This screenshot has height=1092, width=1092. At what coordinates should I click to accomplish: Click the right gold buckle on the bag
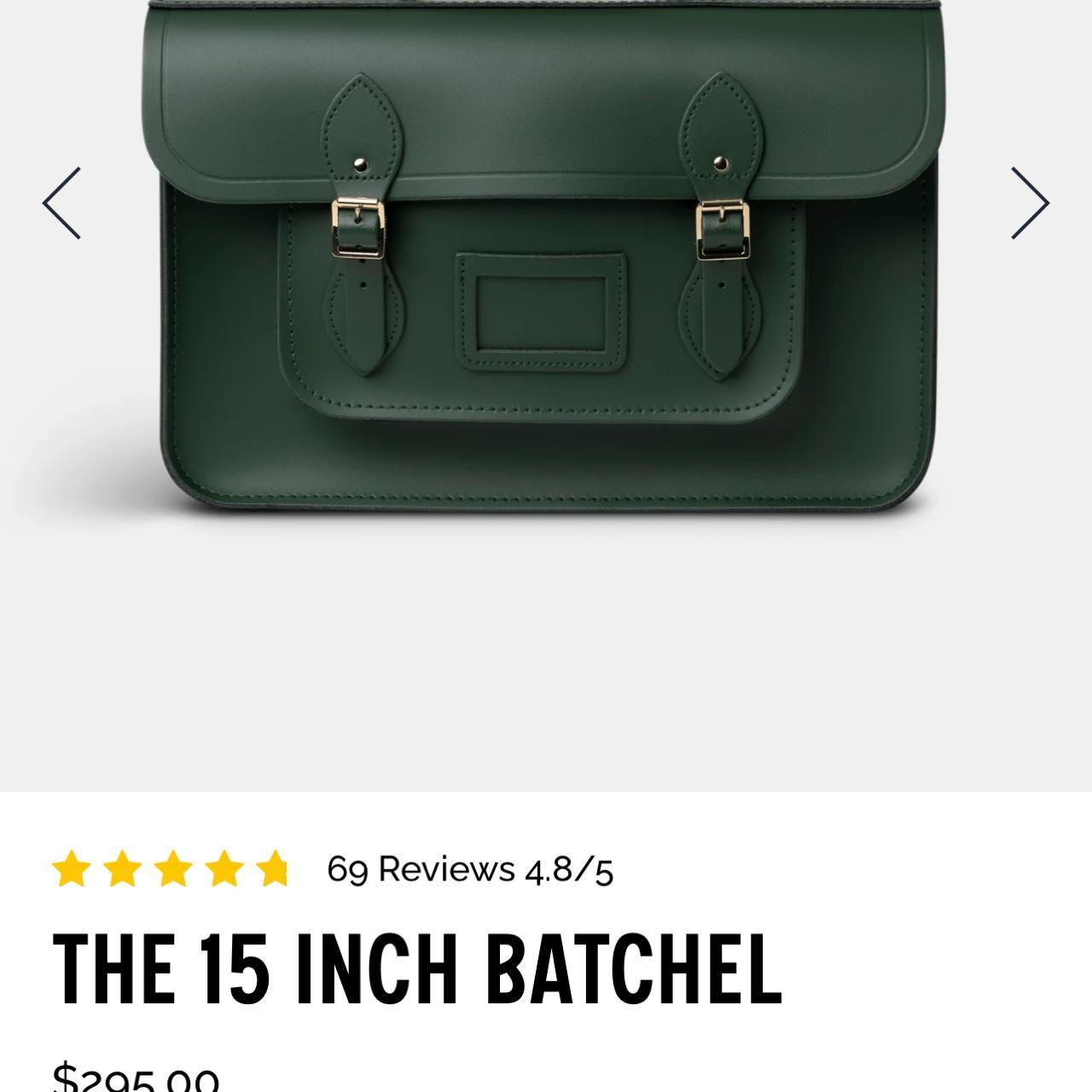723,229
